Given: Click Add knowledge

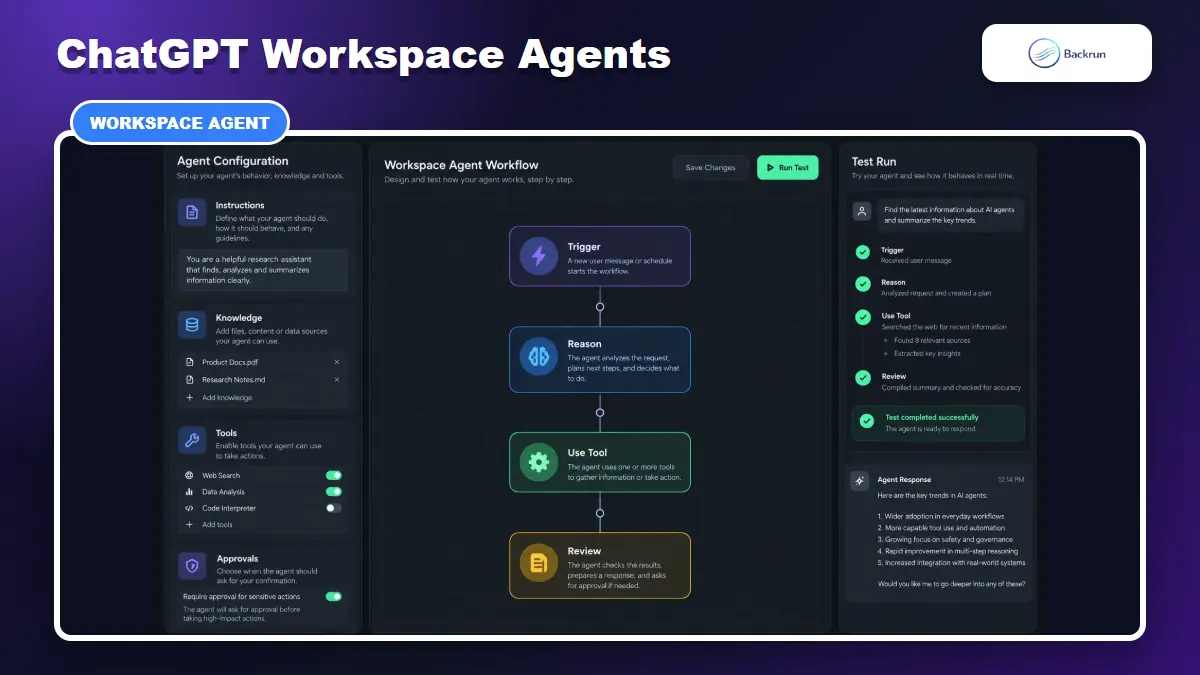Looking at the screenshot, I should pyautogui.click(x=227, y=398).
